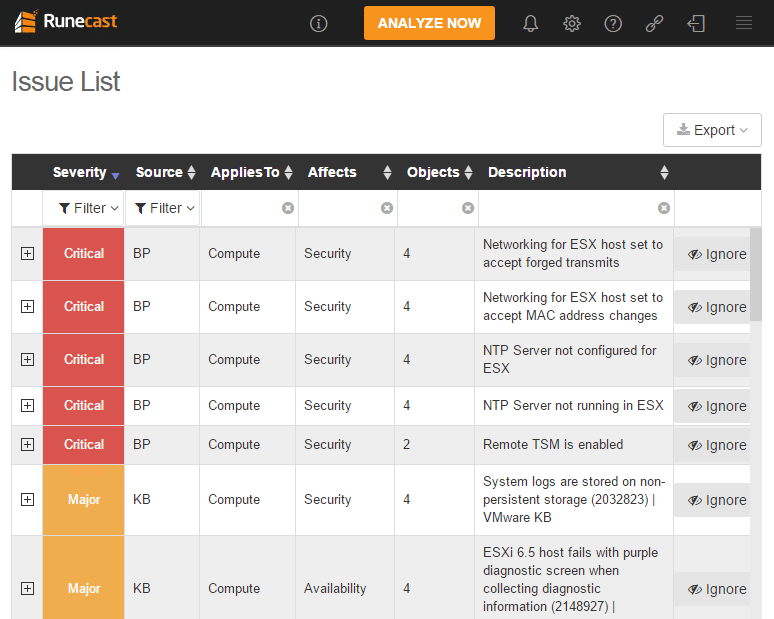Open the notifications bell icon
The width and height of the screenshot is (774, 619).
[530, 24]
